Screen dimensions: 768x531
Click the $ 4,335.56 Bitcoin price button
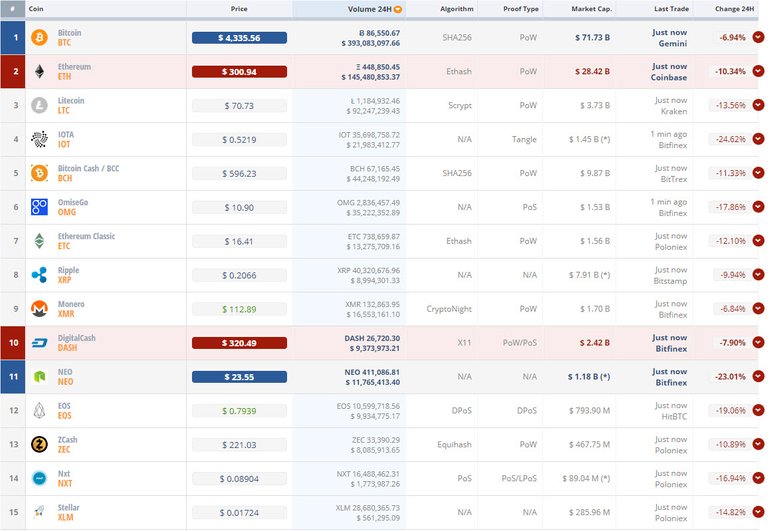(x=239, y=38)
